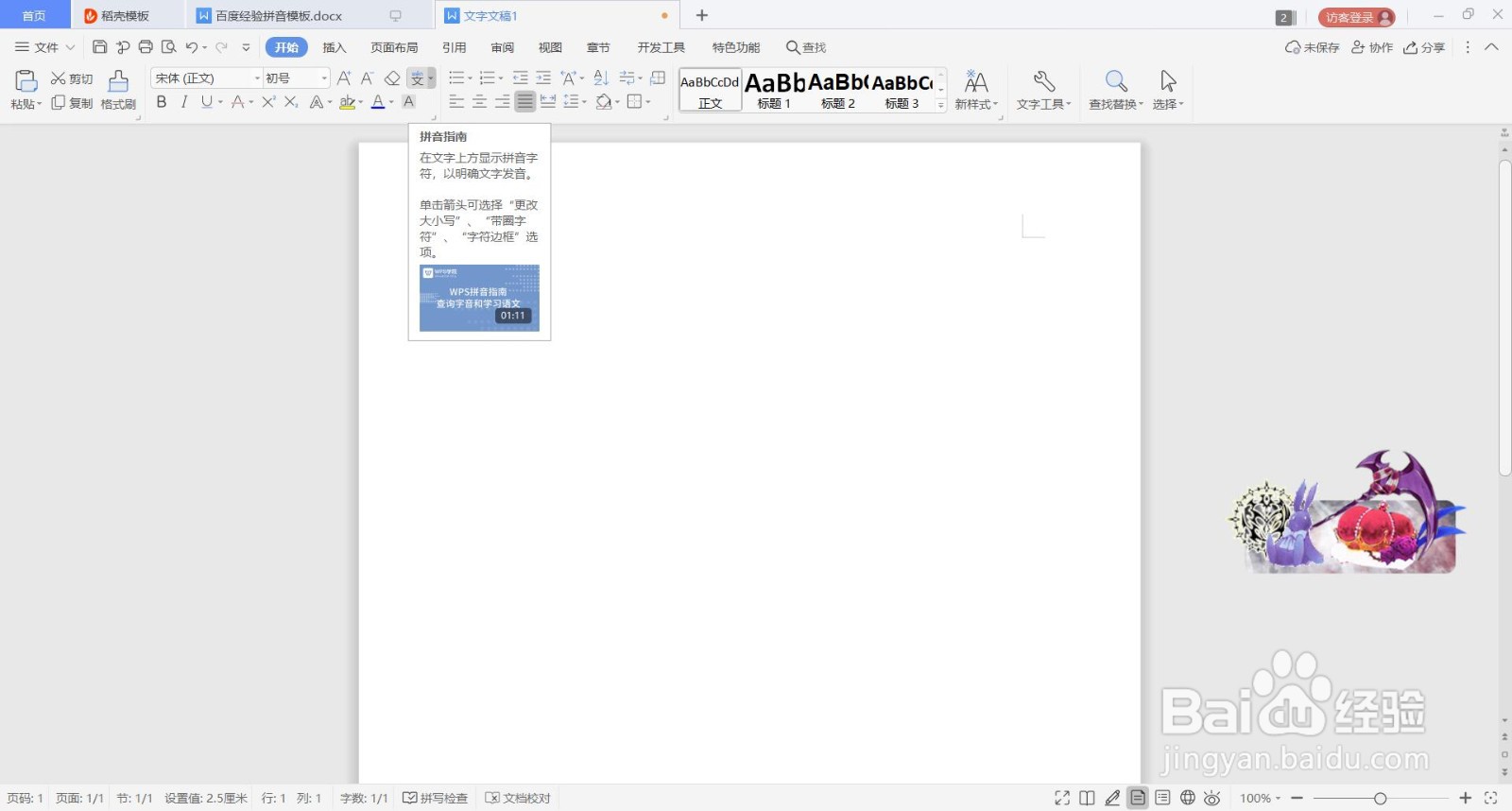
Task: Open the font size dropdown
Action: pos(324,78)
